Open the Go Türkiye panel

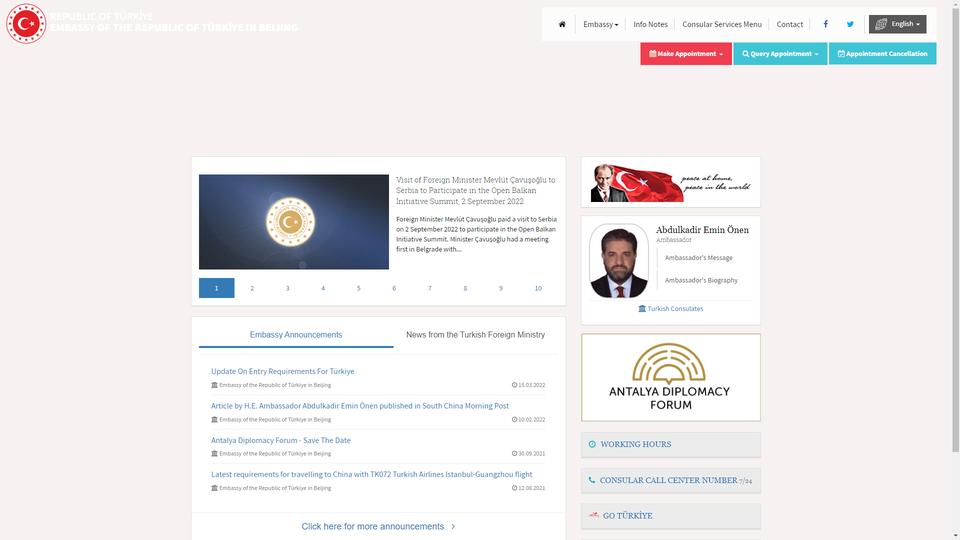(670, 516)
